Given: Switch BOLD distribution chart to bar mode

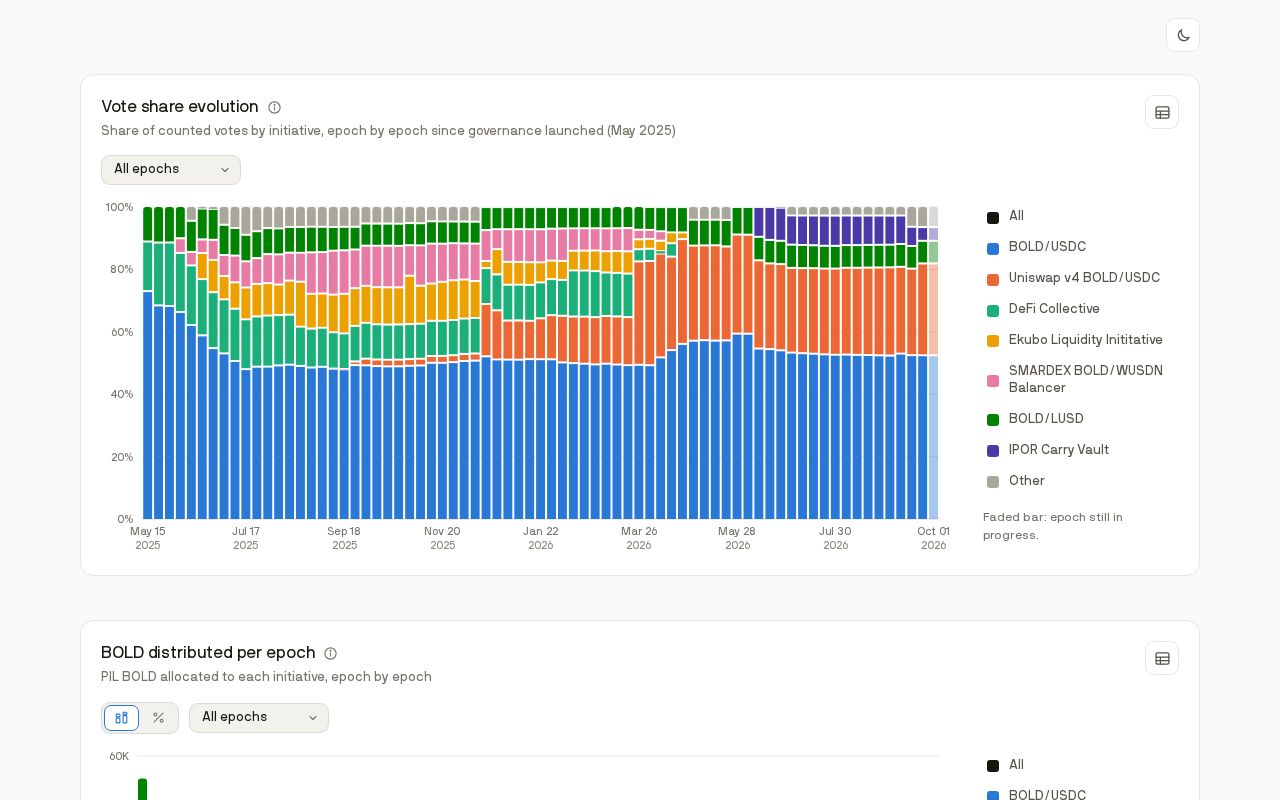Looking at the screenshot, I should tap(122, 718).
